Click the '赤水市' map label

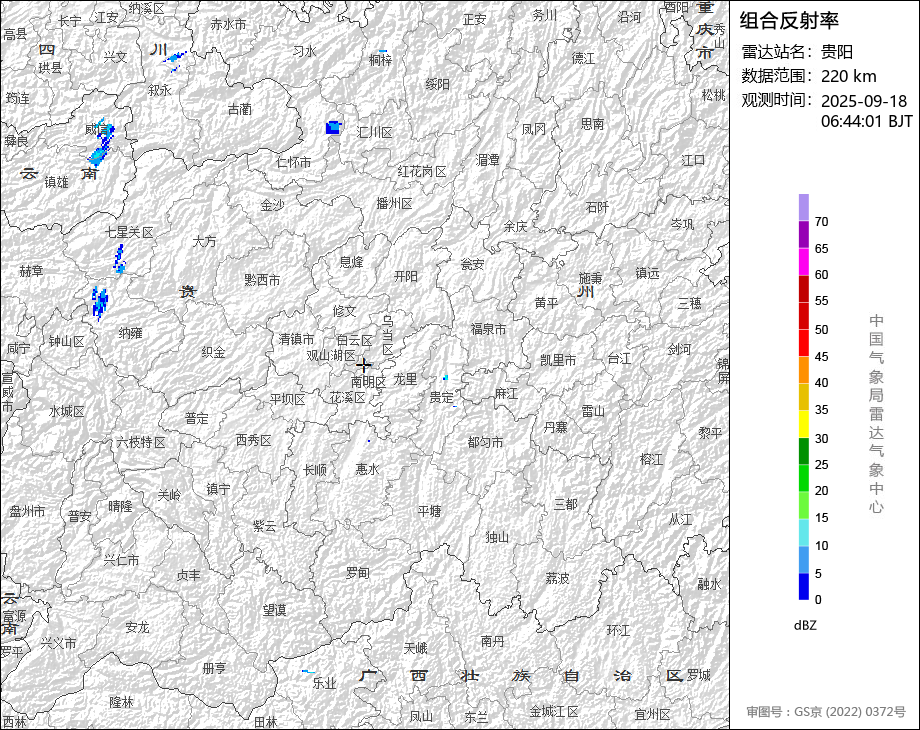coord(228,25)
